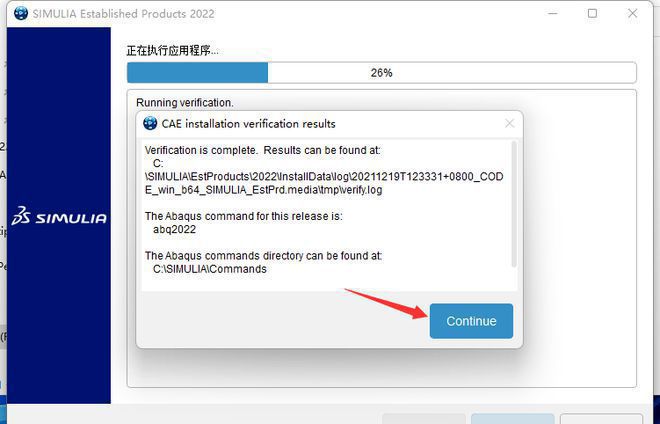This screenshot has width=660, height=424.
Task: Click the verify.log file path text
Action: tap(324, 176)
